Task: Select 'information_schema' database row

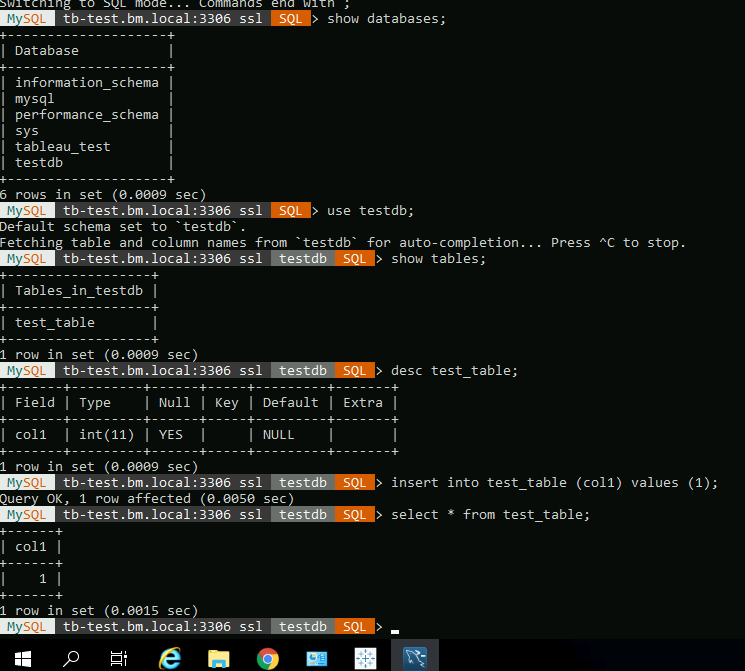Action: [x=86, y=83]
